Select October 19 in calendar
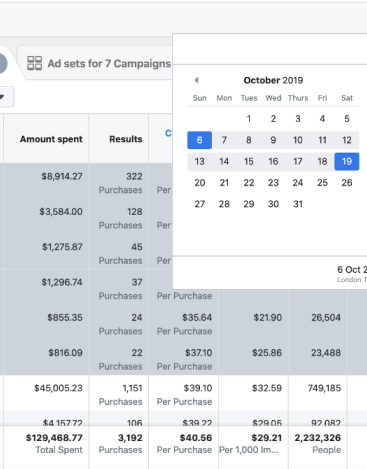367x469 pixels. coord(347,161)
